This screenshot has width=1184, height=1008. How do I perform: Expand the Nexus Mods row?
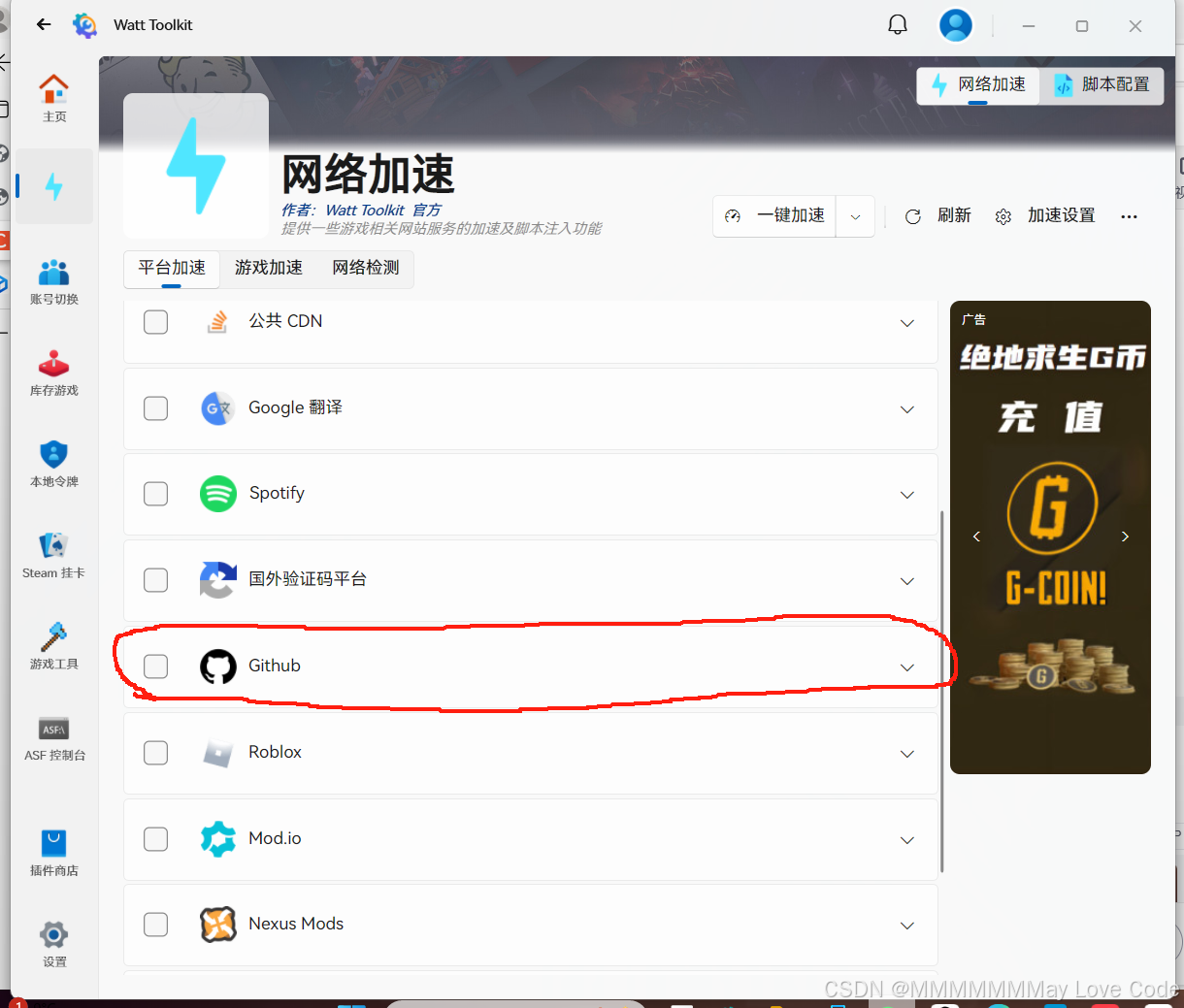907,926
